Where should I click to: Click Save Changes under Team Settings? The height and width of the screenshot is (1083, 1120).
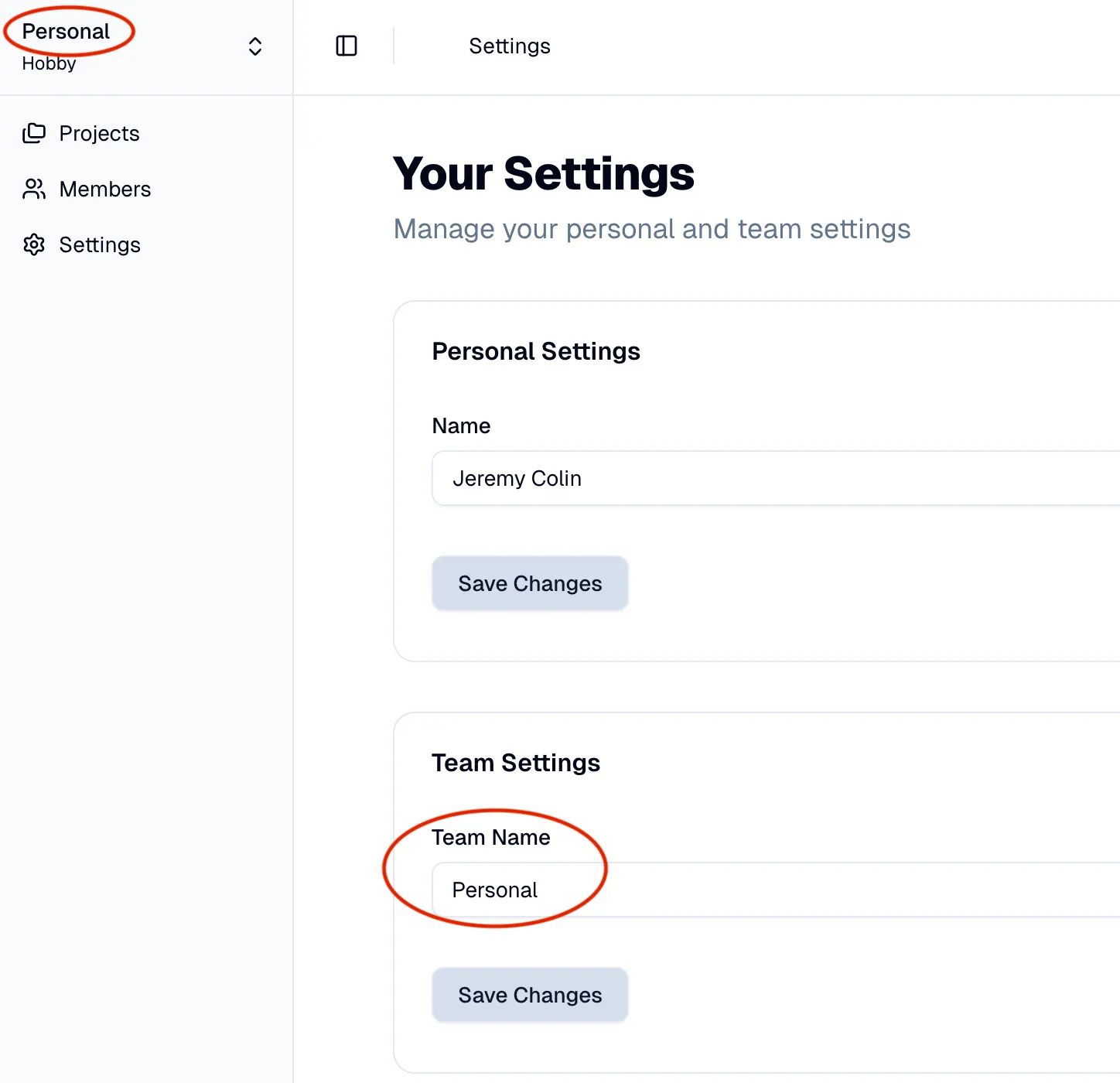click(x=529, y=995)
